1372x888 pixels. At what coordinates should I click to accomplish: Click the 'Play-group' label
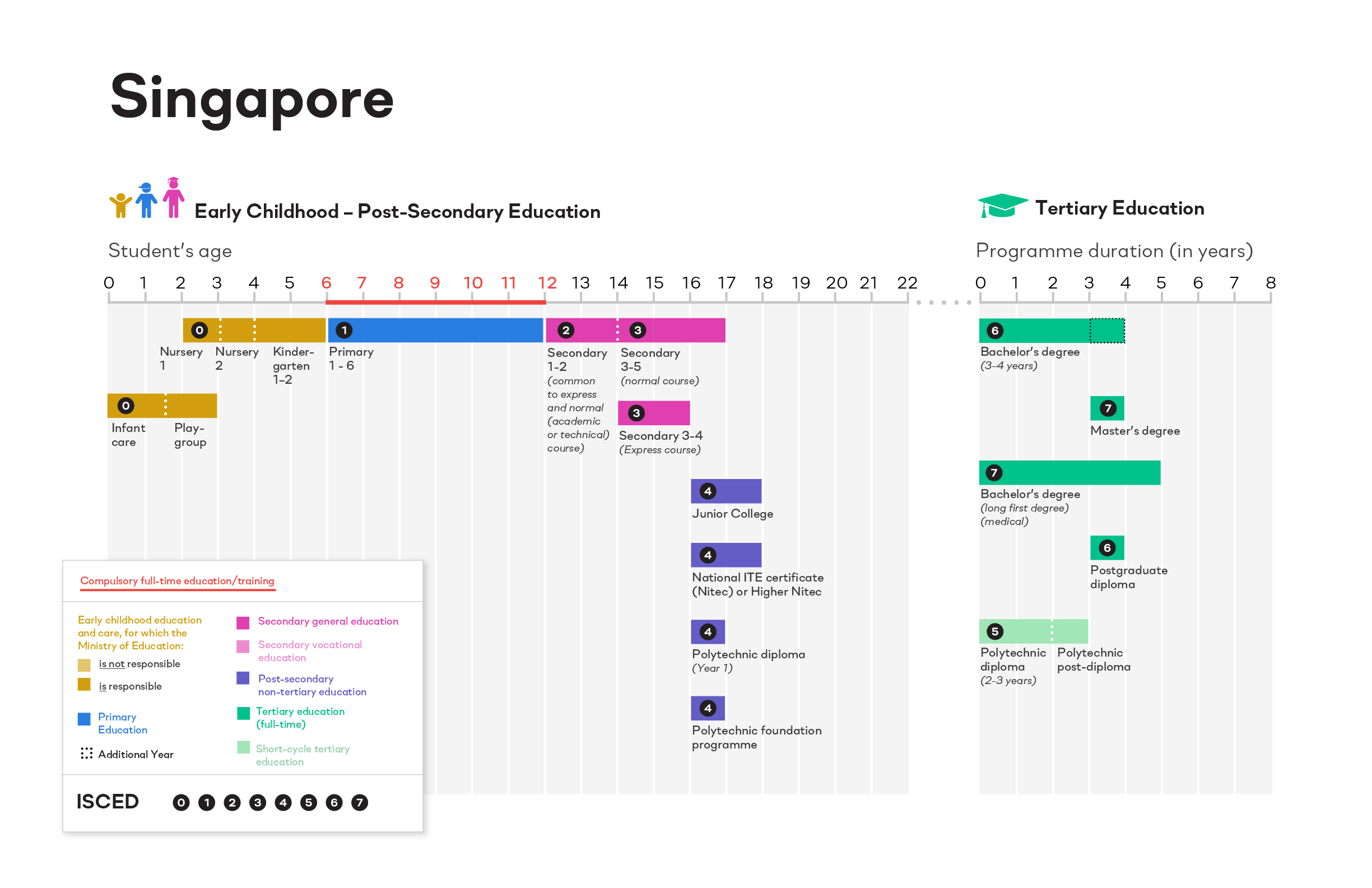(x=190, y=435)
